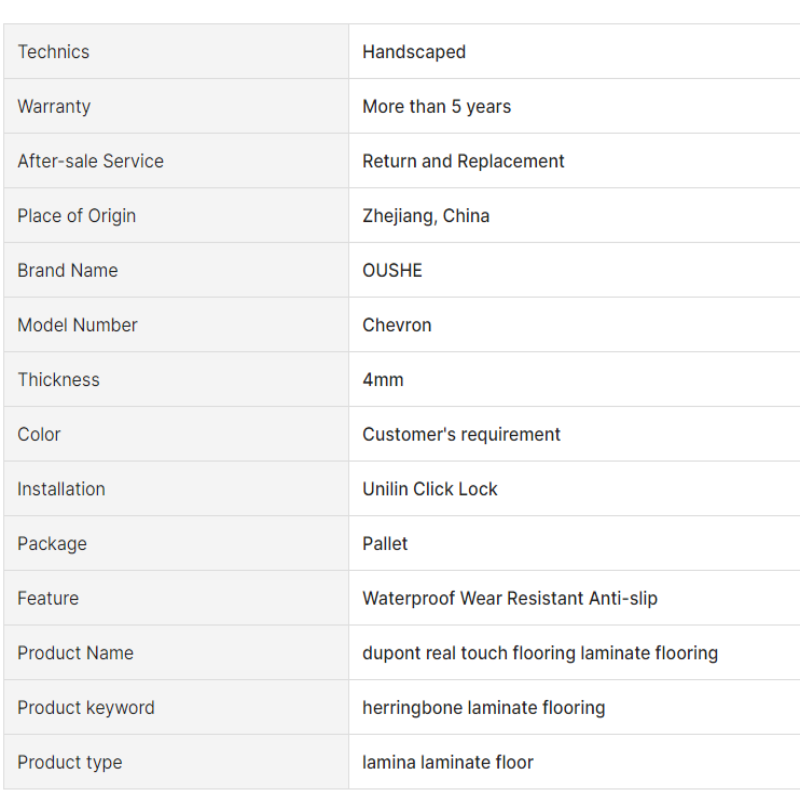This screenshot has width=800, height=800.
Task: Click the Handscaped value text
Action: pyautogui.click(x=414, y=52)
